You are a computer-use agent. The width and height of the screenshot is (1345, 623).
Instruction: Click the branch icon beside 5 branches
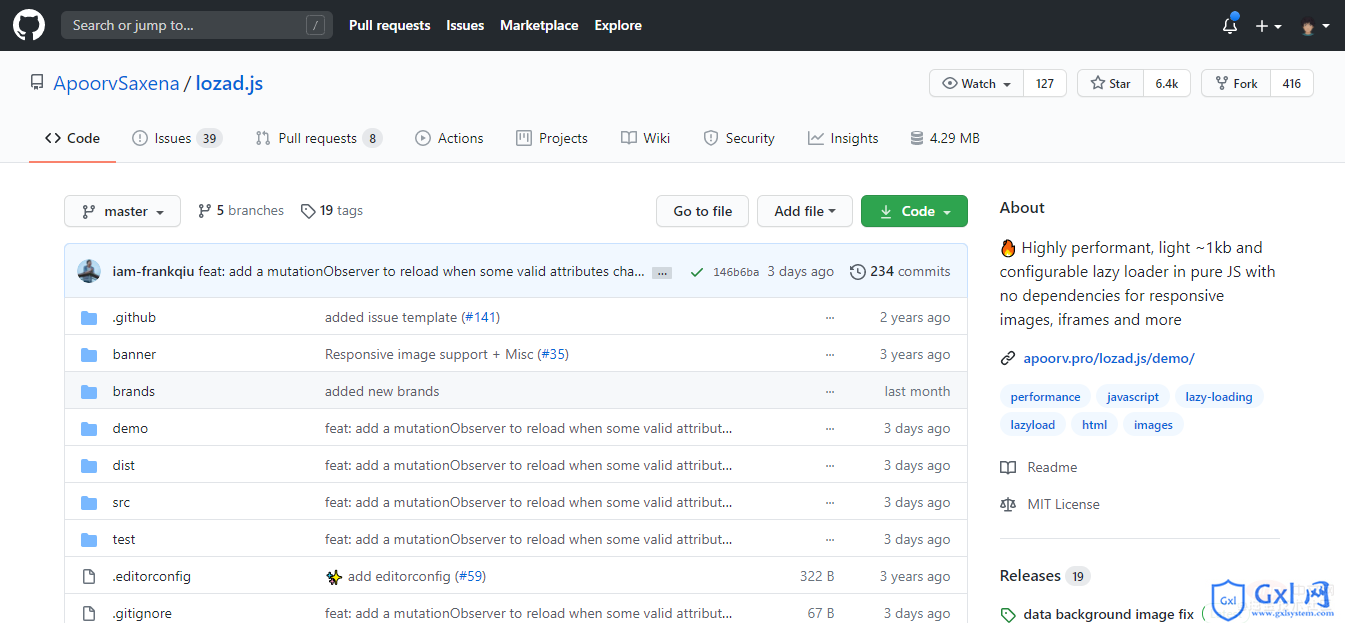(x=204, y=211)
